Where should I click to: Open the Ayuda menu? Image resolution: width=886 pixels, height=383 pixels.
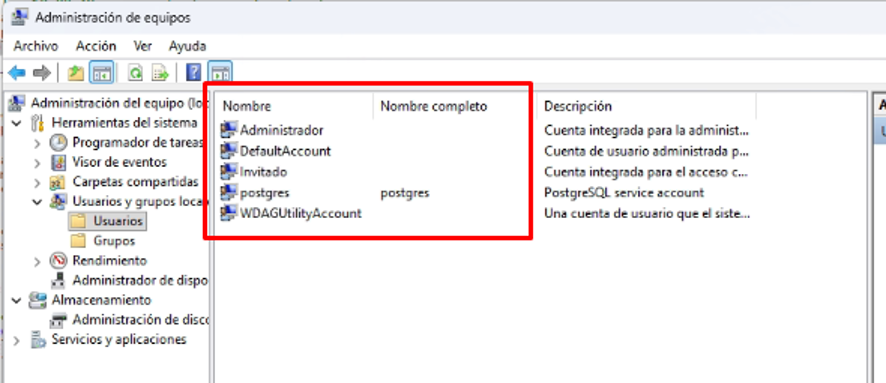click(187, 46)
